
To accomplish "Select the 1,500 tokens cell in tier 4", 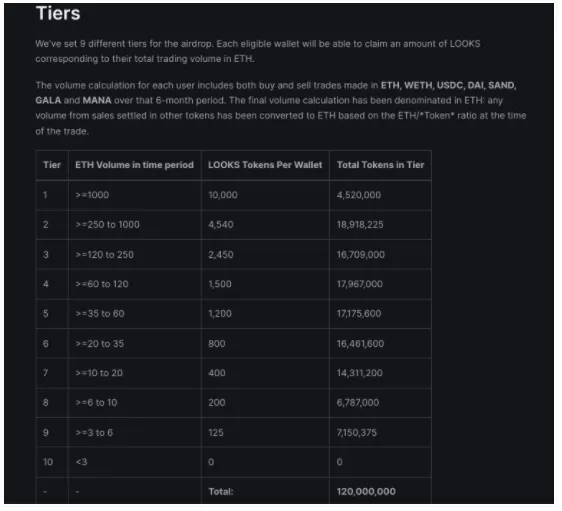I will [x=265, y=284].
